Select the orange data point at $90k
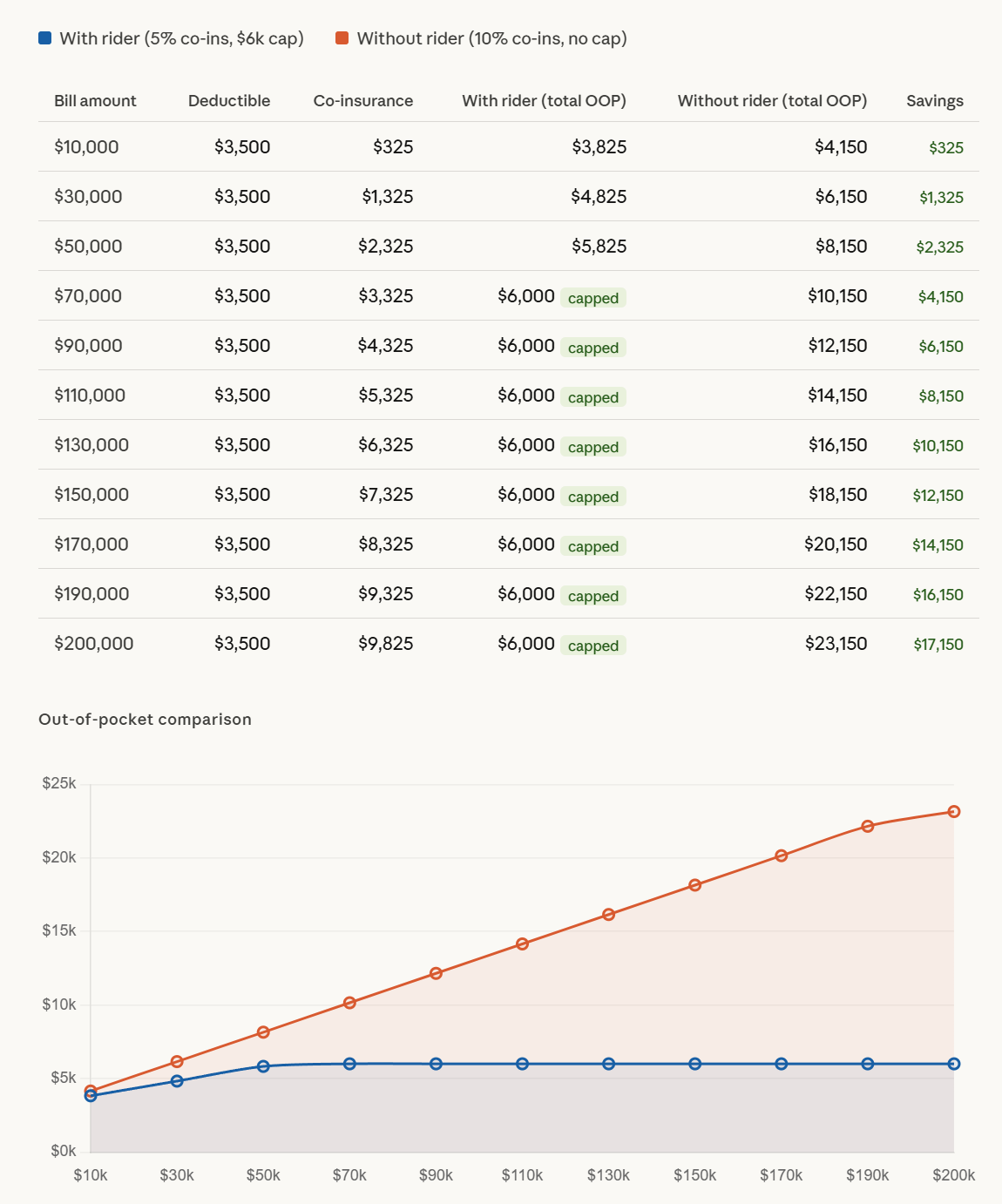 pyautogui.click(x=437, y=973)
